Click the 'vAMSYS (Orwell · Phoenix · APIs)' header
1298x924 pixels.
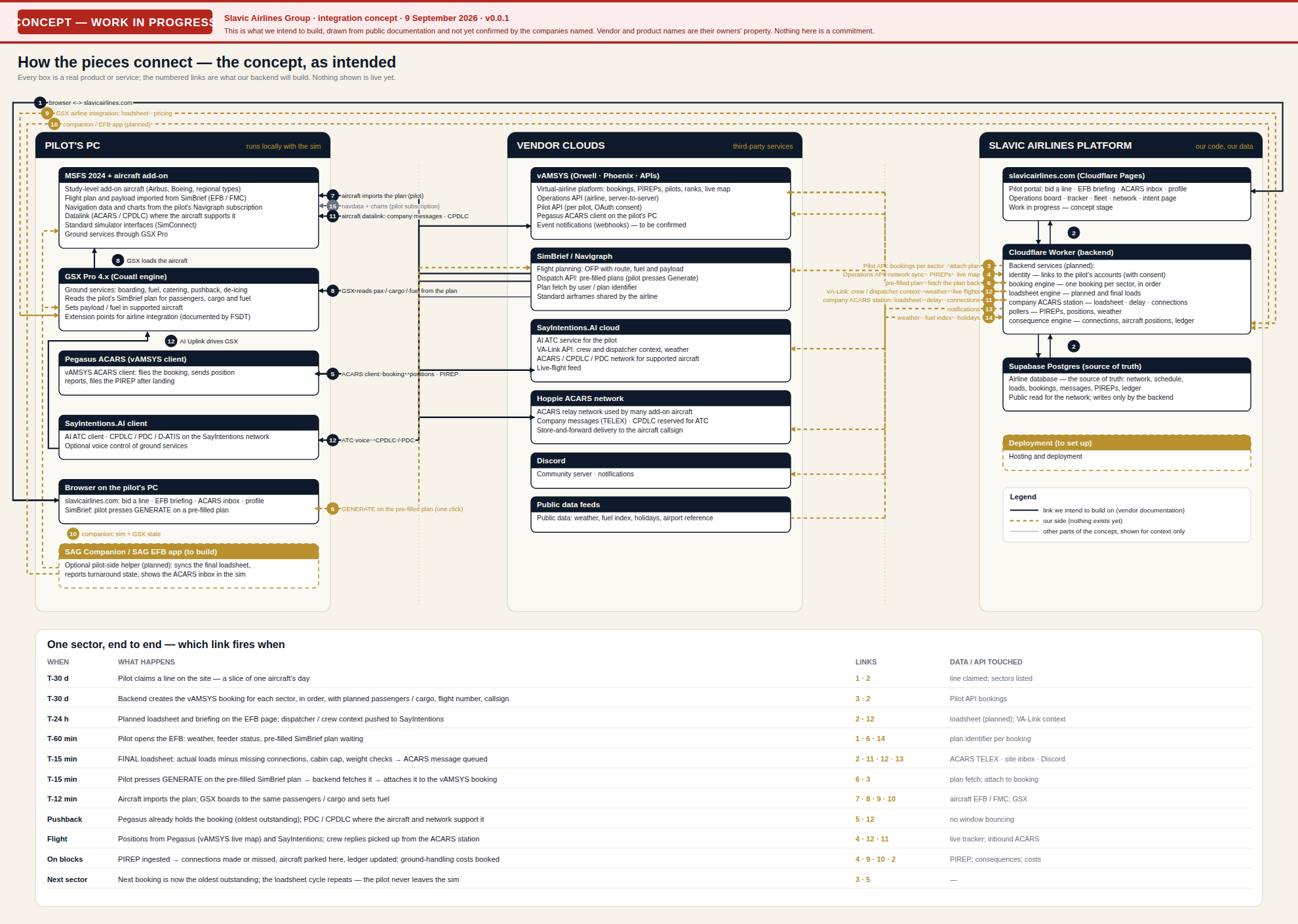[661, 176]
